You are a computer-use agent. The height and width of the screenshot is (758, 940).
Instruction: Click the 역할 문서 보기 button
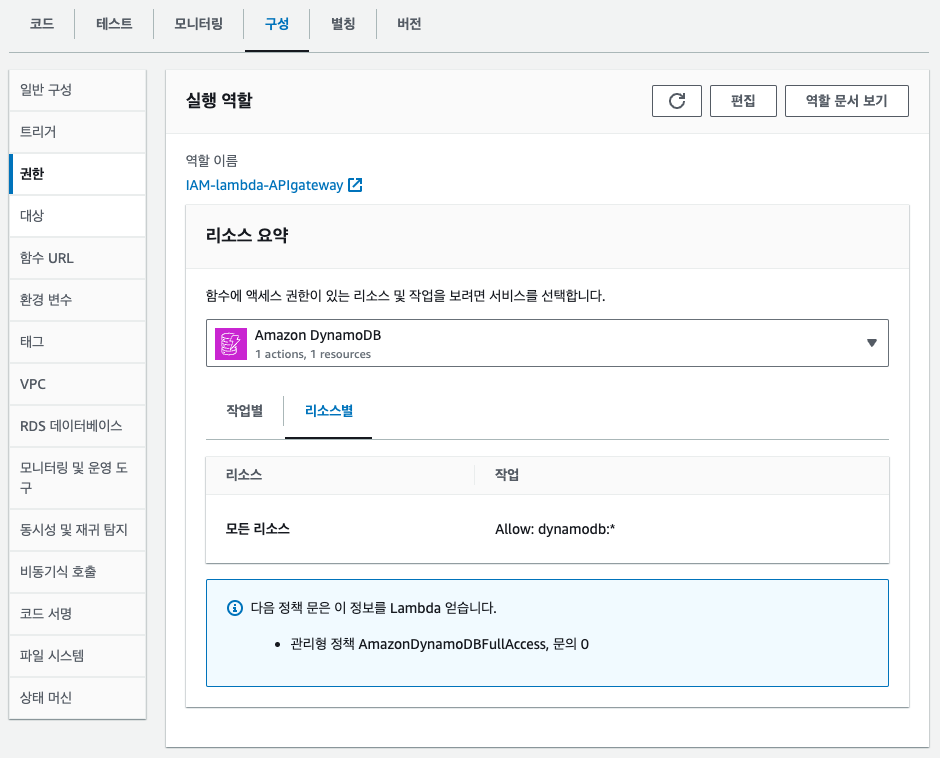pyautogui.click(x=846, y=101)
